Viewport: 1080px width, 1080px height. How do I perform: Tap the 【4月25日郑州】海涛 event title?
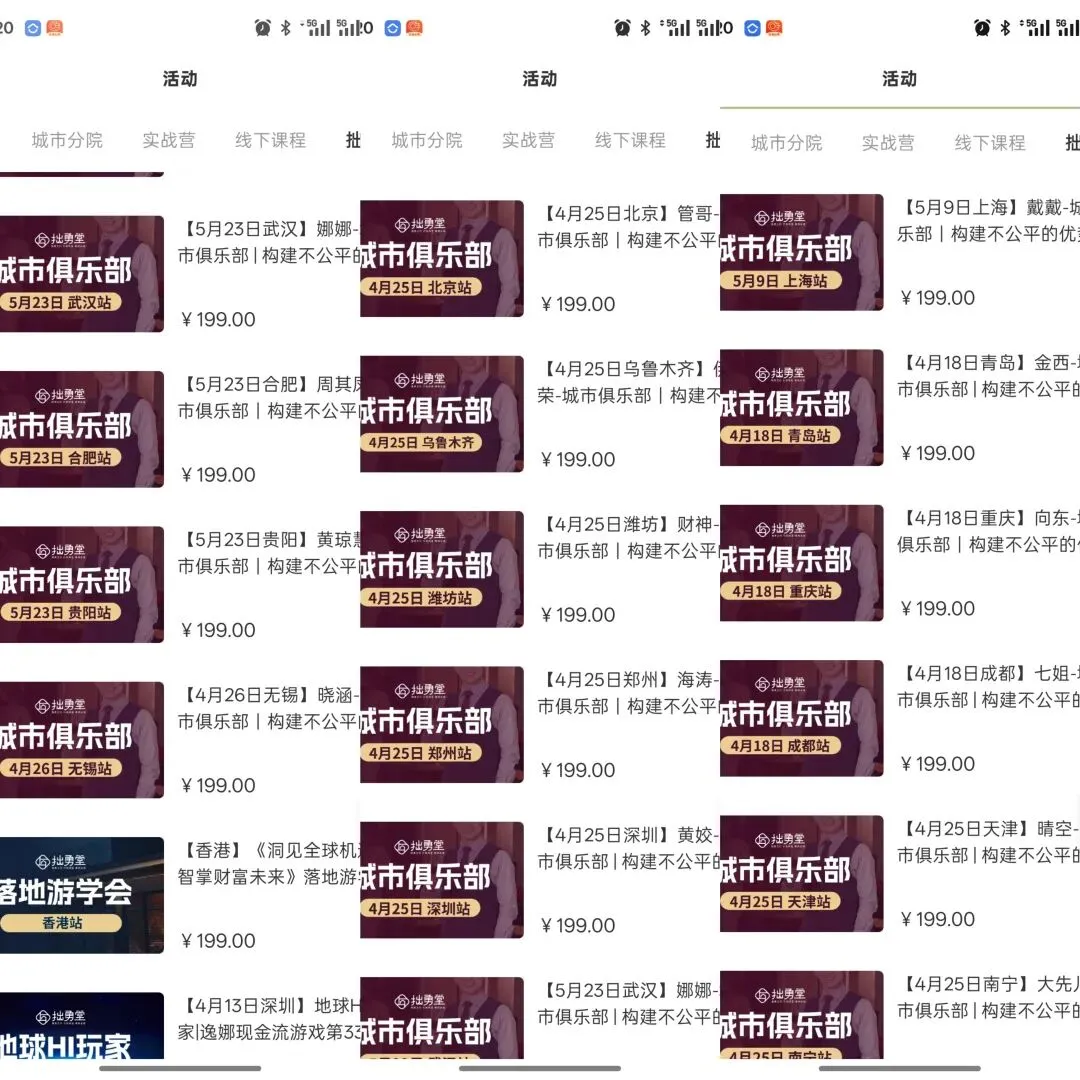(x=628, y=693)
